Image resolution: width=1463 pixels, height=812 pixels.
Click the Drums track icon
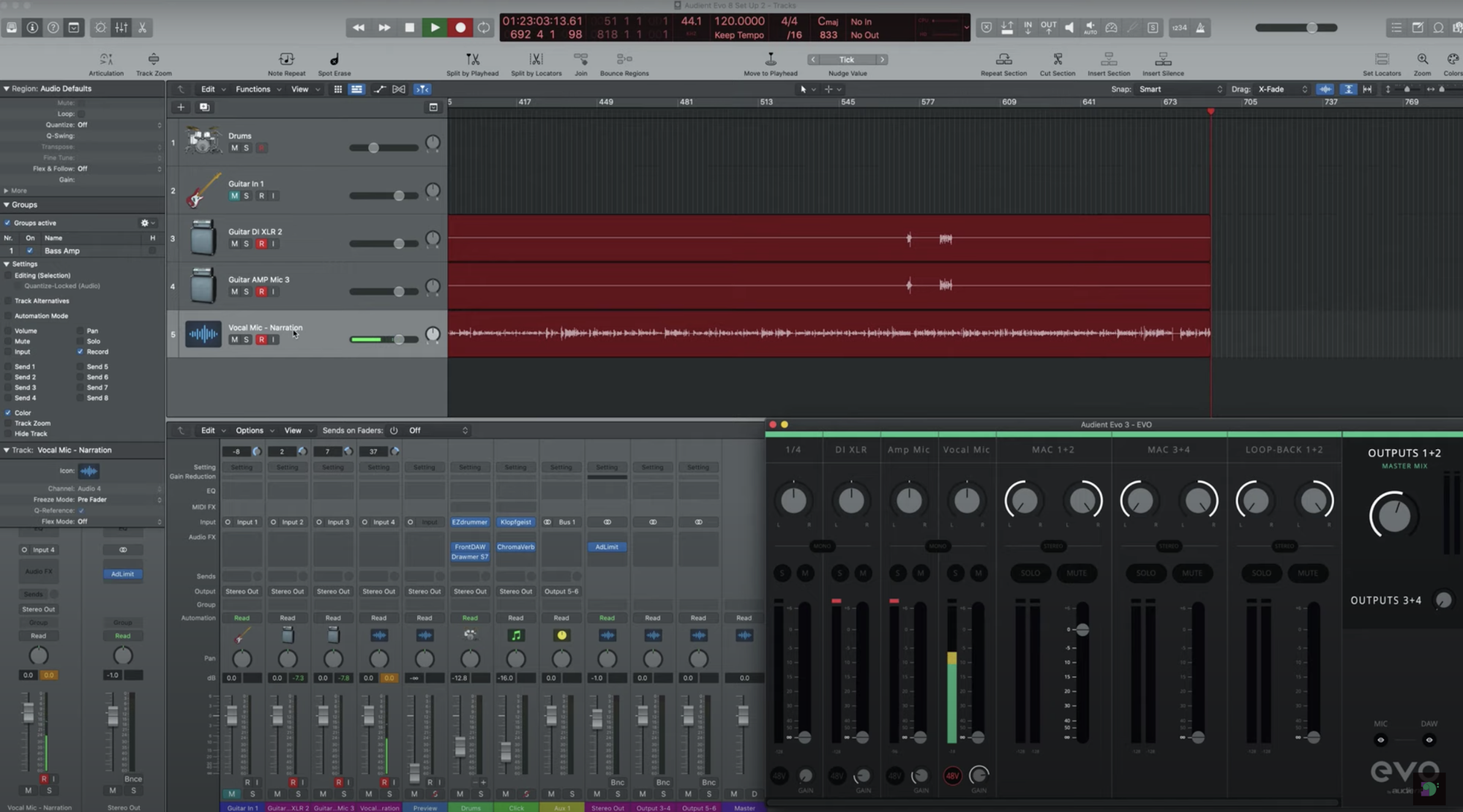point(203,140)
